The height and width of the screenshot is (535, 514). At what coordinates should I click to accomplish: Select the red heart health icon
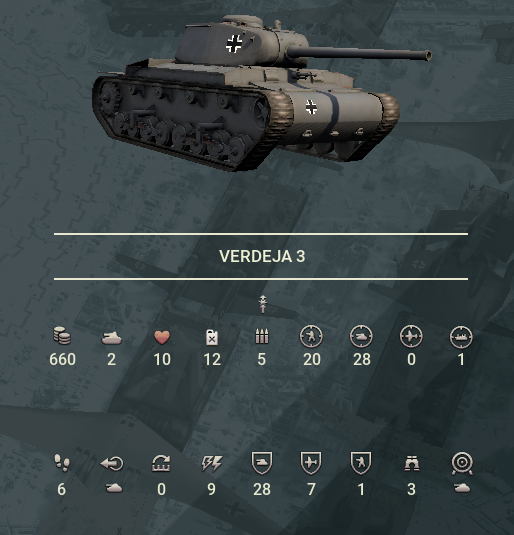(162, 337)
